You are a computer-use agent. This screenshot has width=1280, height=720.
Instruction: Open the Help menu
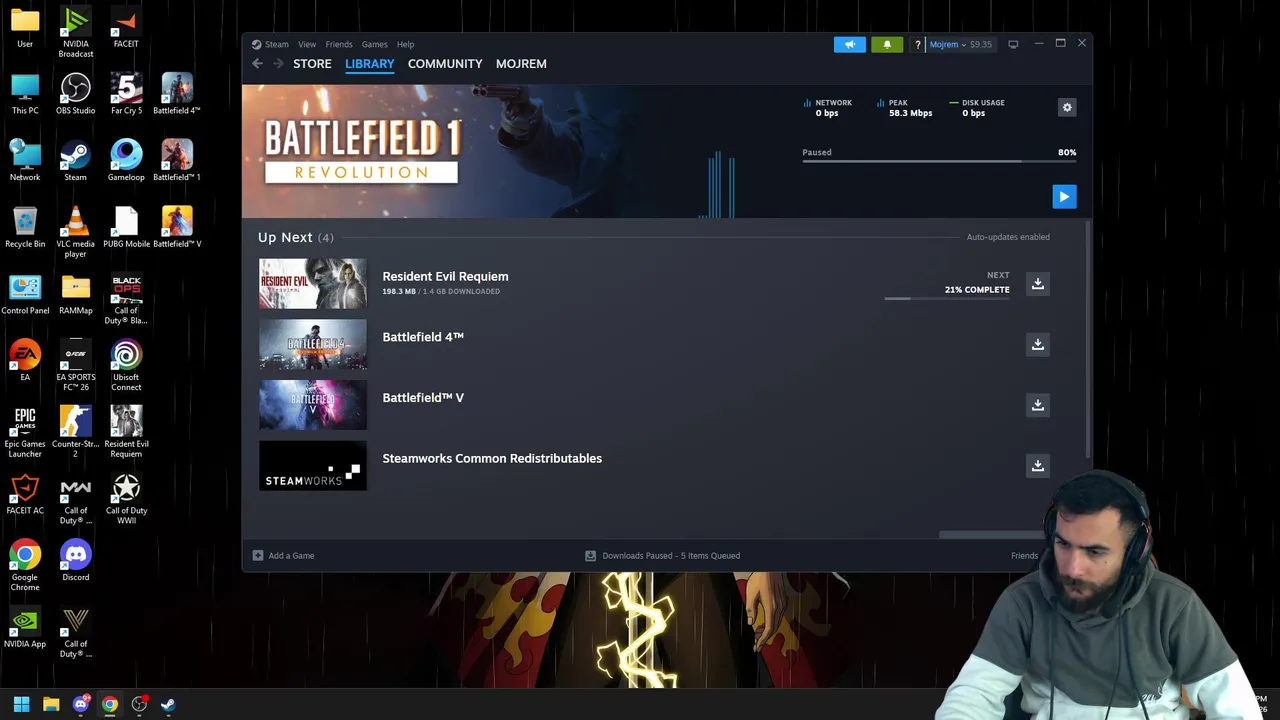click(405, 44)
